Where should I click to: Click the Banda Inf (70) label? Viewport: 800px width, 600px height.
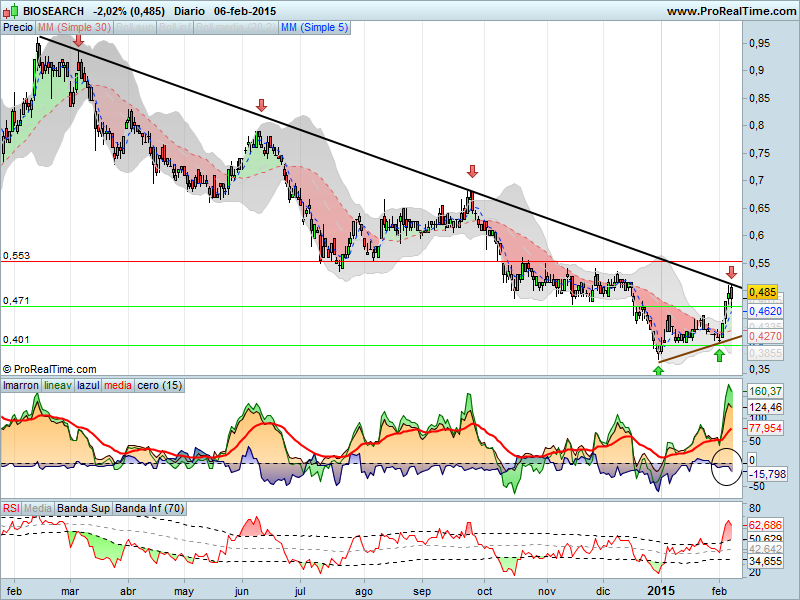click(x=149, y=508)
